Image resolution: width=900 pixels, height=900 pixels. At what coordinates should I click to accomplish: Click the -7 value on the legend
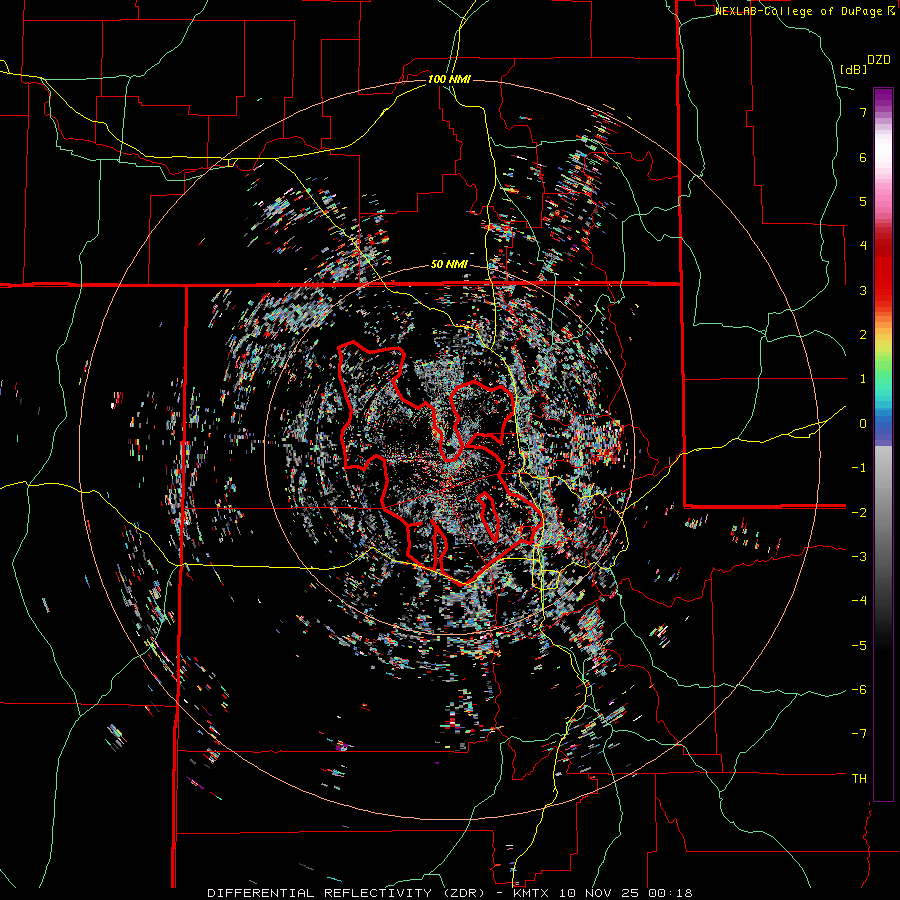pyautogui.click(x=859, y=734)
